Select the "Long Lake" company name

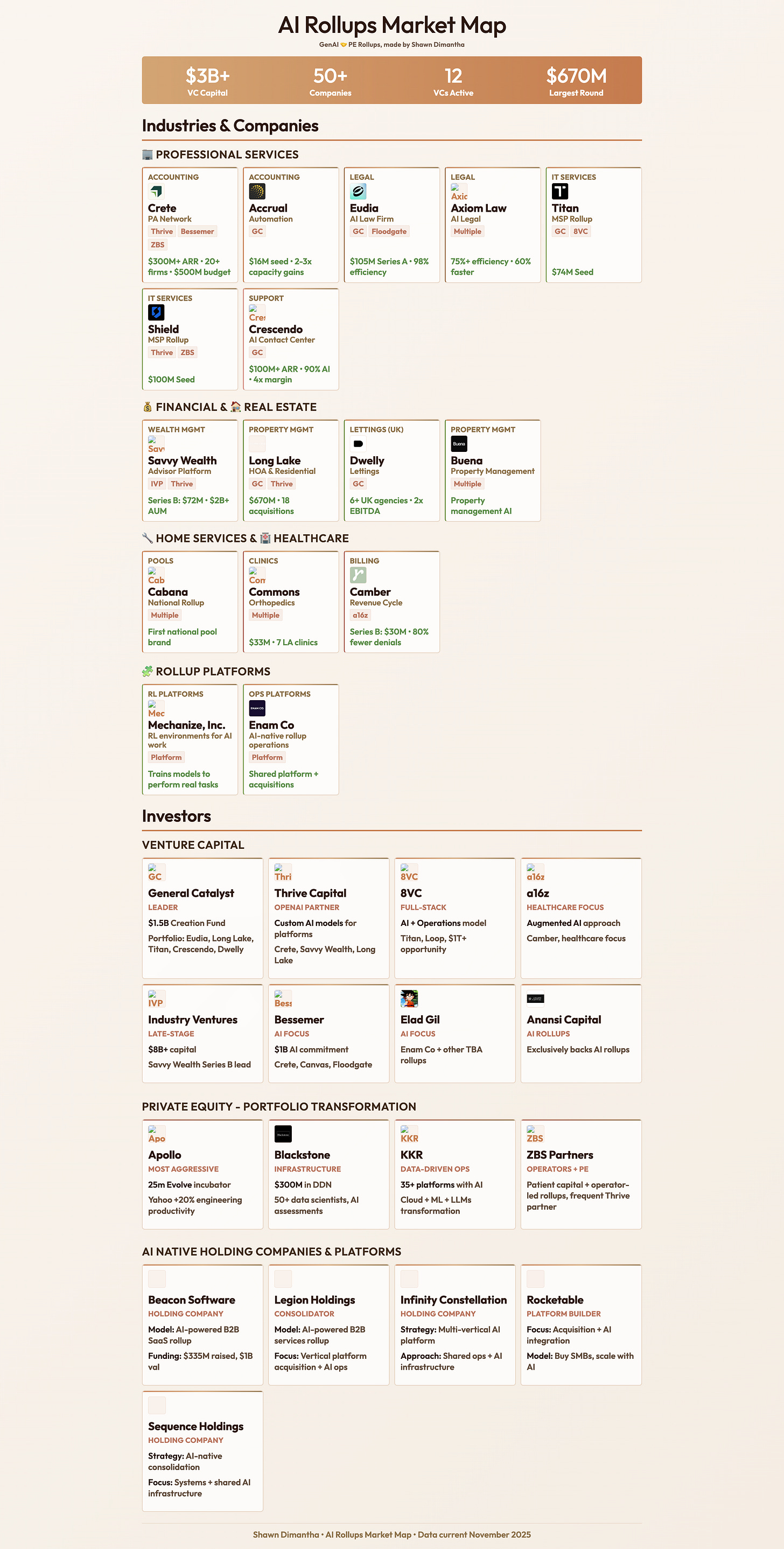275,460
